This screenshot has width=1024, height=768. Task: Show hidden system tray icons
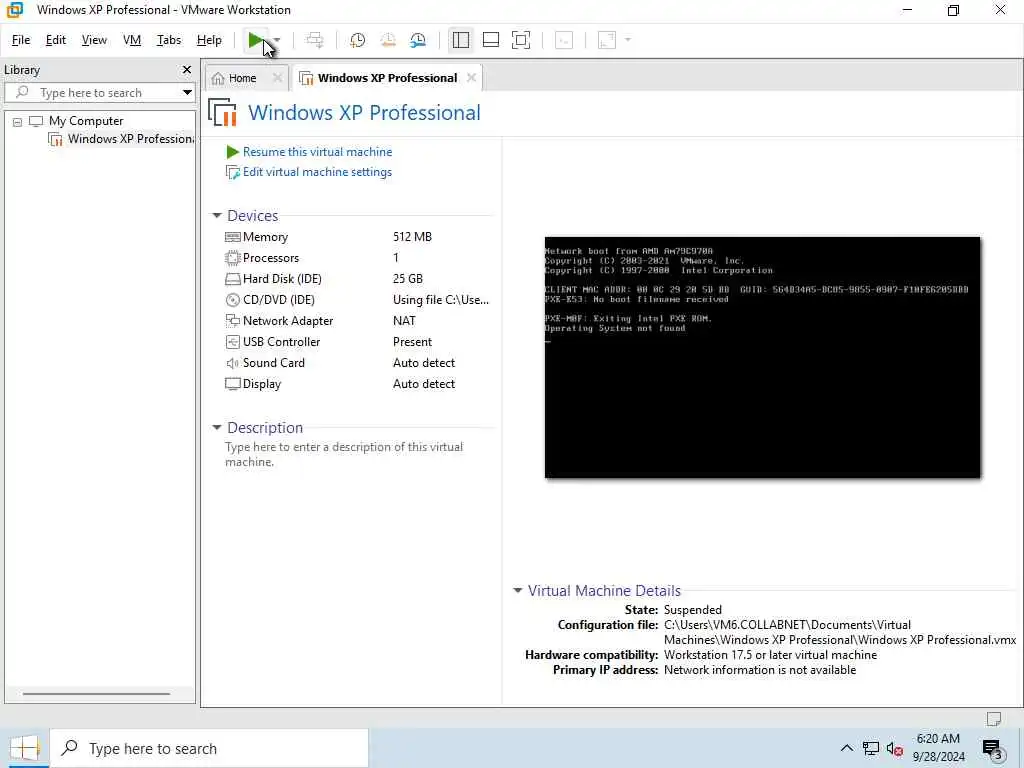[846, 748]
